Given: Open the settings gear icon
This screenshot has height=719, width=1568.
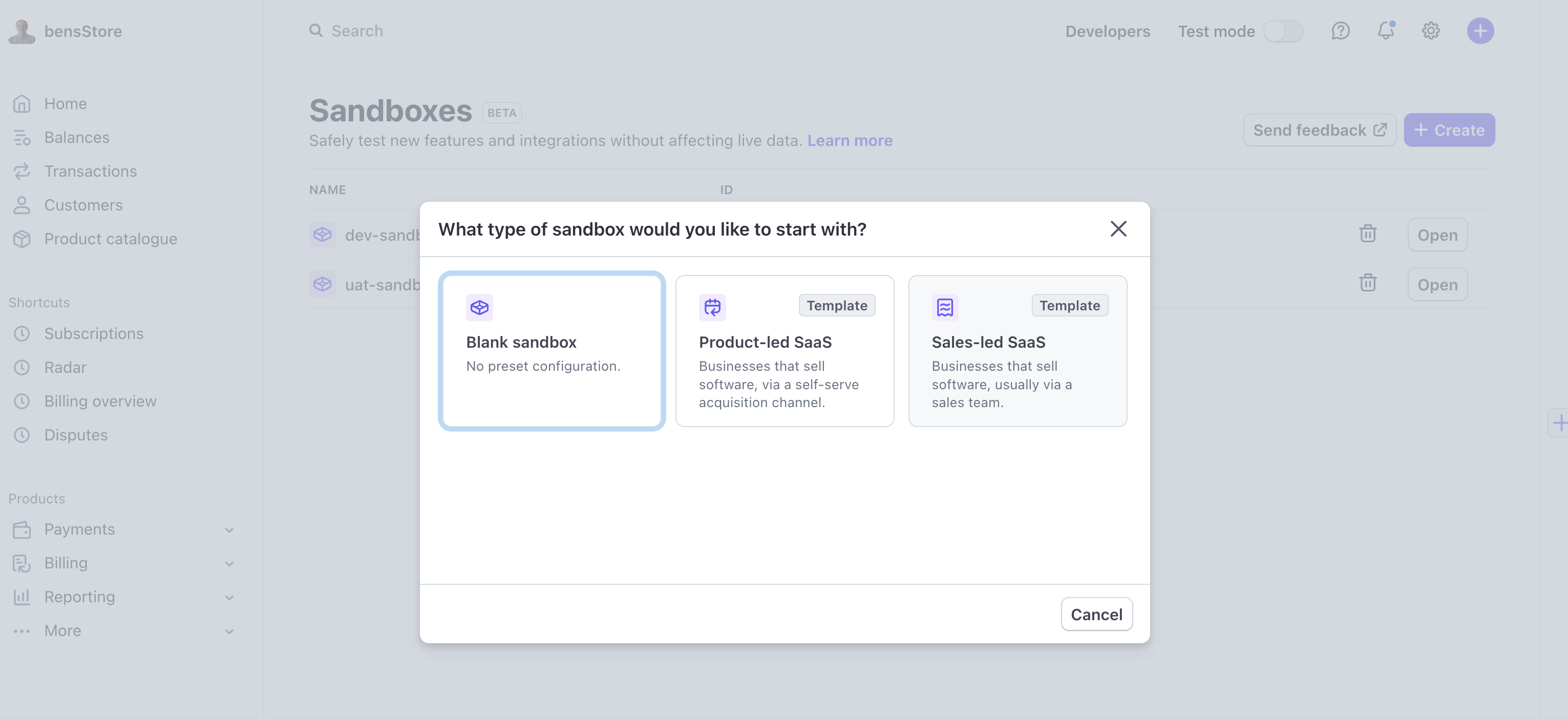Looking at the screenshot, I should (1430, 31).
